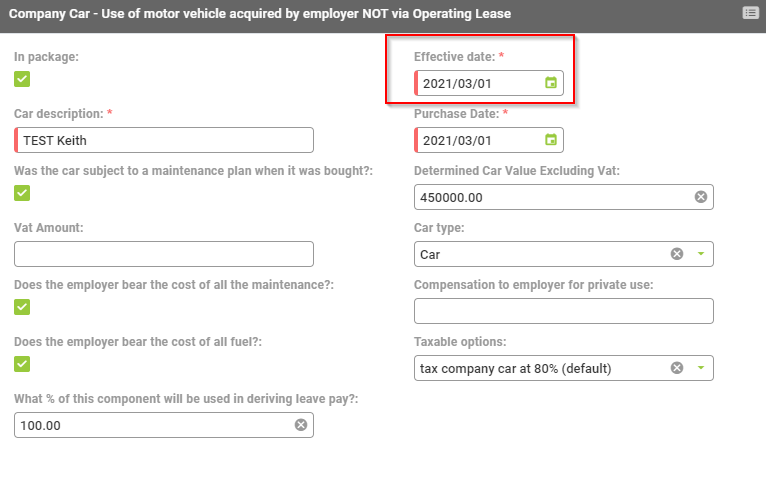Expand the Taxable options dropdown

pyautogui.click(x=700, y=368)
